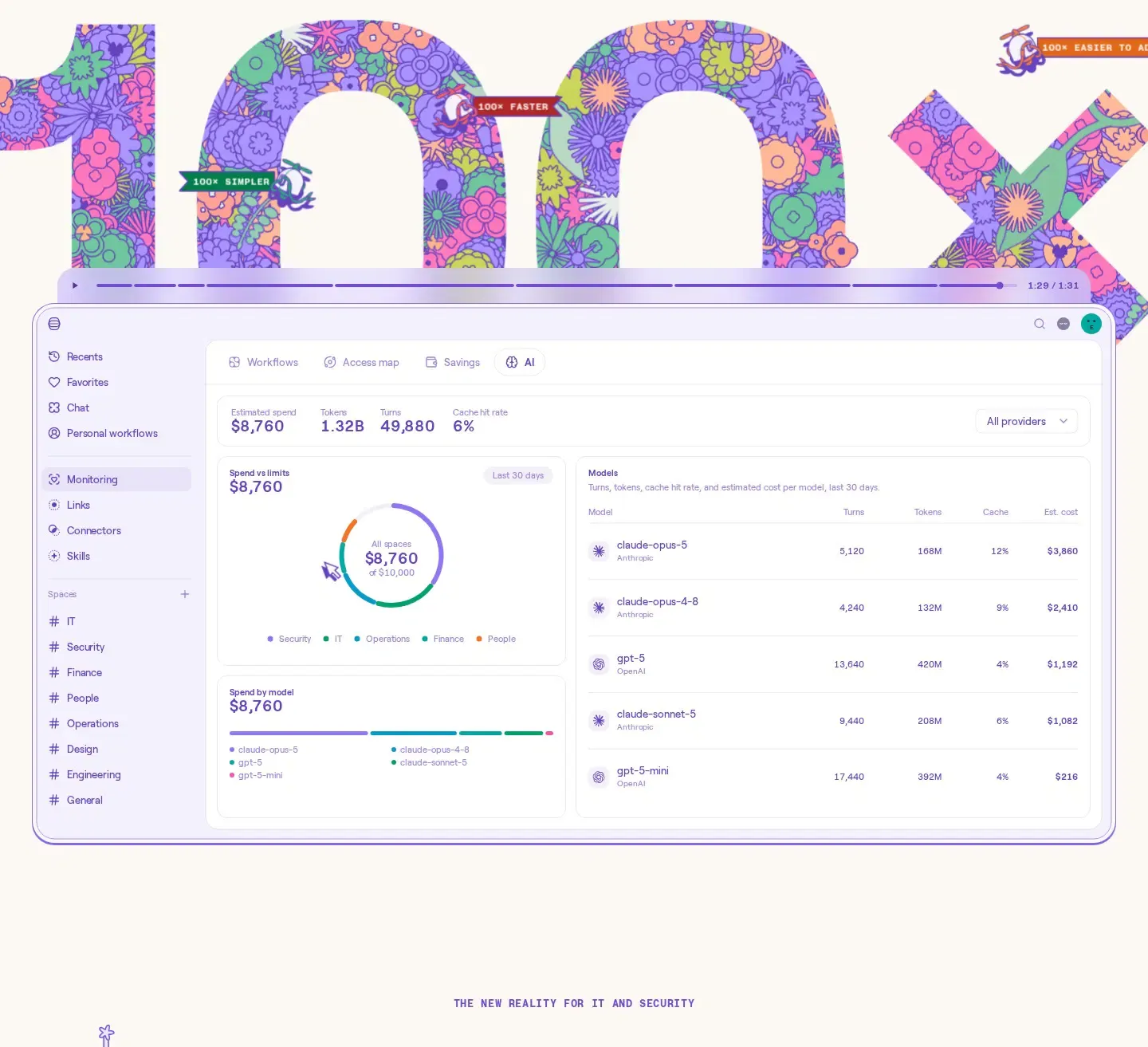Click the hash icon next to IT
1148x1047 pixels.
[54, 621]
